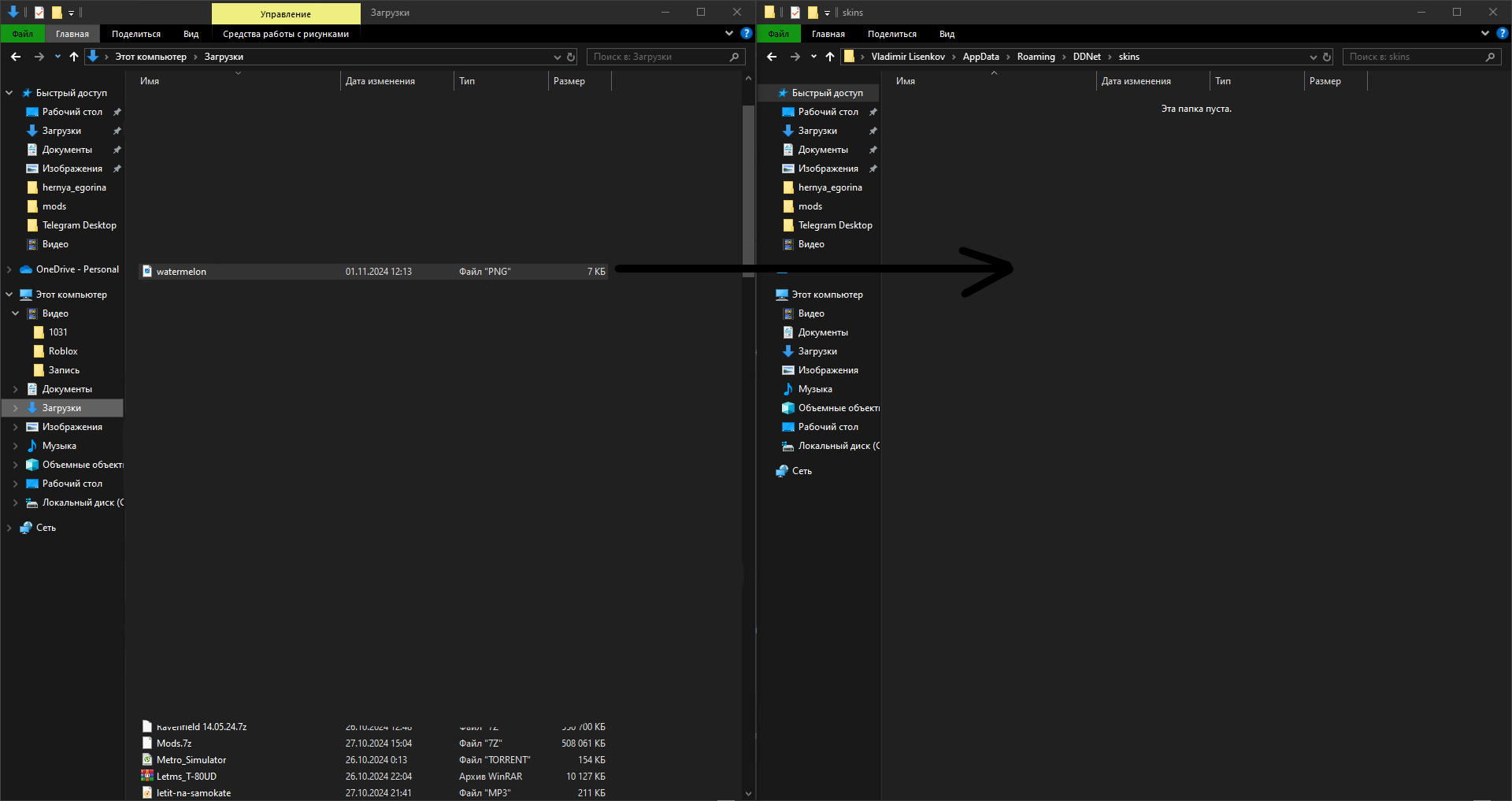This screenshot has width=1512, height=801.
Task: Open the Вид tab in left window
Action: coord(191,34)
